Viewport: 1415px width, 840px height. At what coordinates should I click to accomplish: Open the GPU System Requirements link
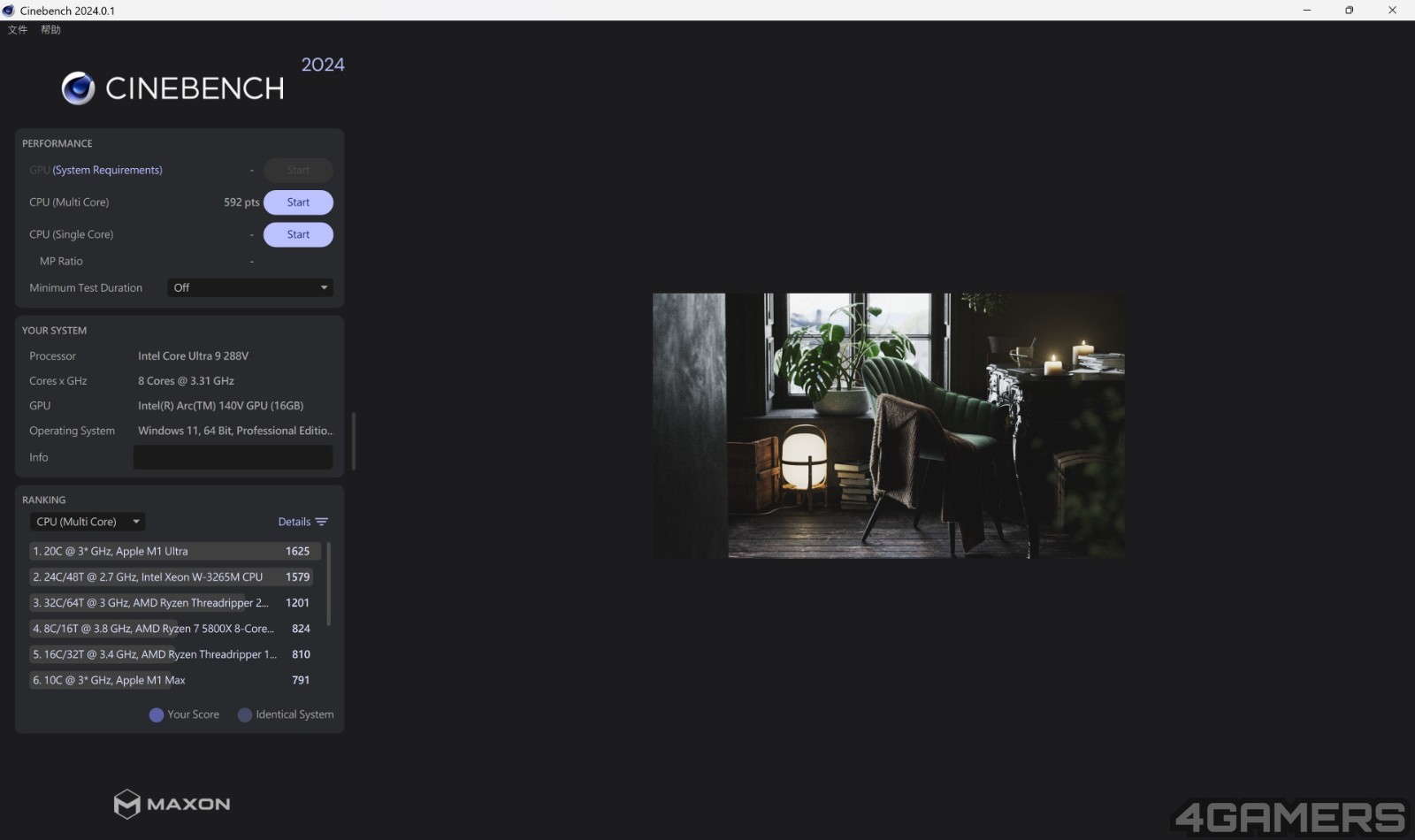click(x=107, y=170)
